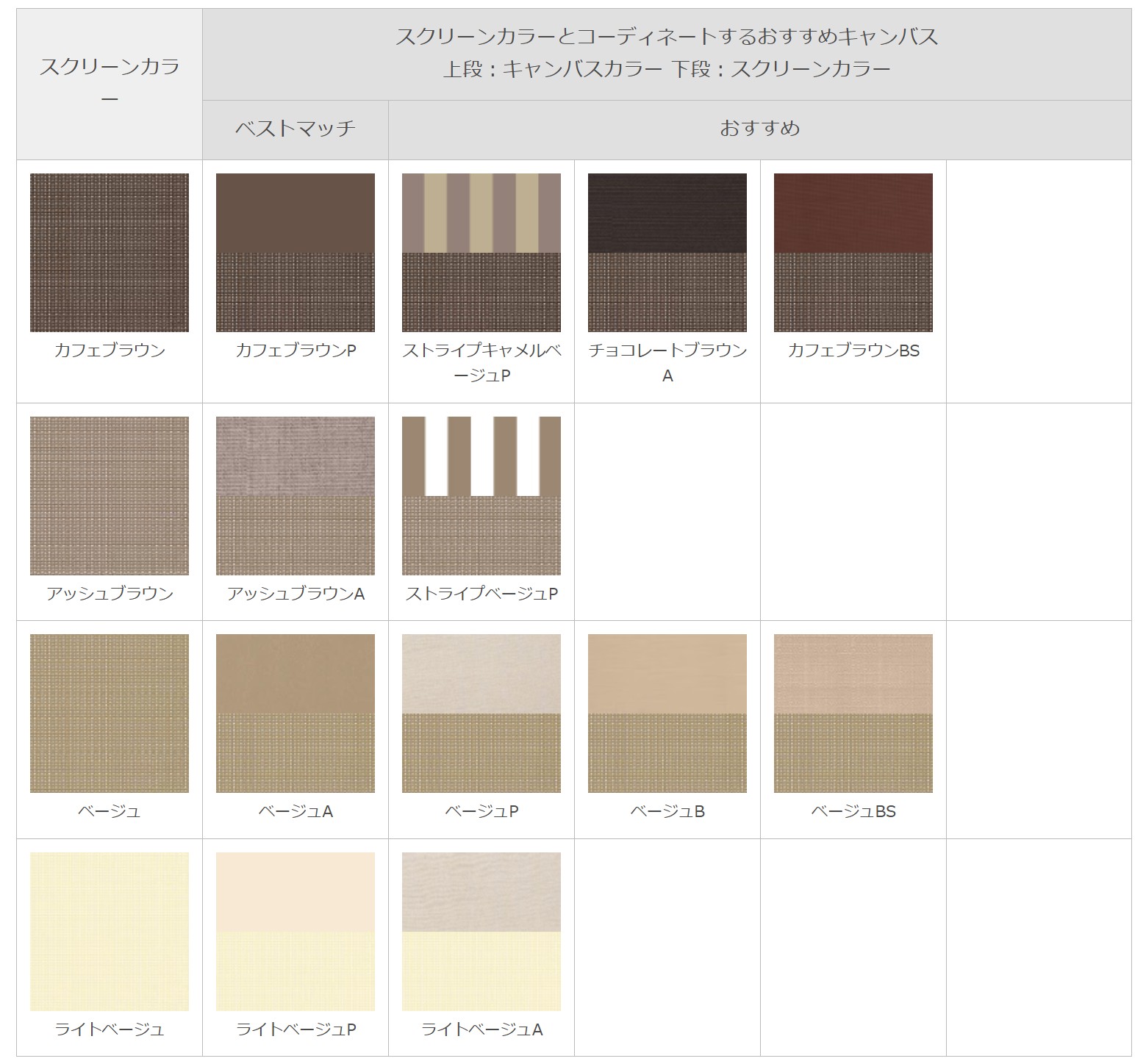Click the ライトベージュP best match sample

click(x=295, y=930)
